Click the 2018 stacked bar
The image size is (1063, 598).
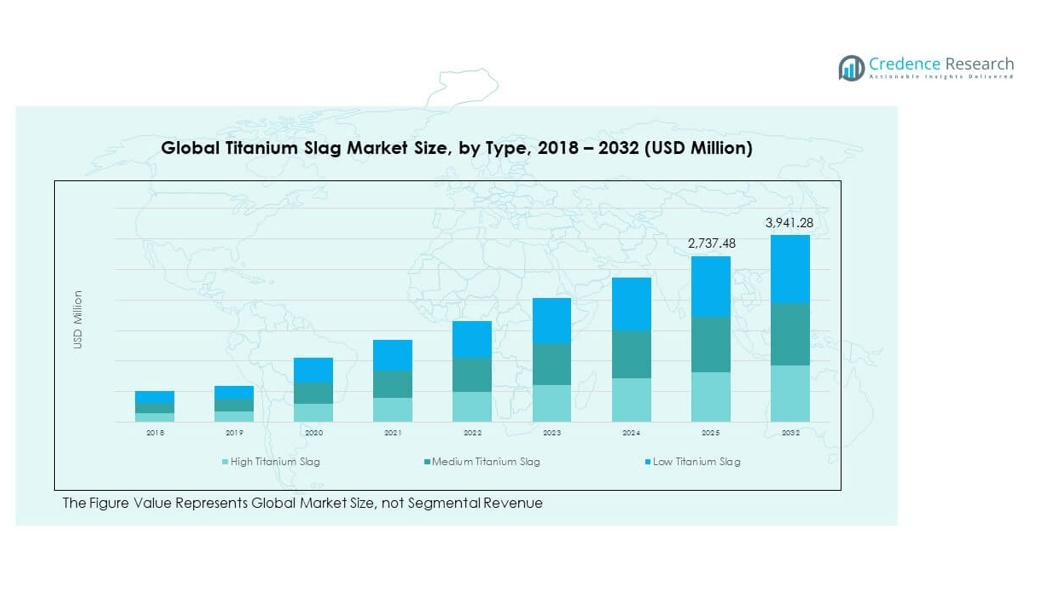point(155,406)
